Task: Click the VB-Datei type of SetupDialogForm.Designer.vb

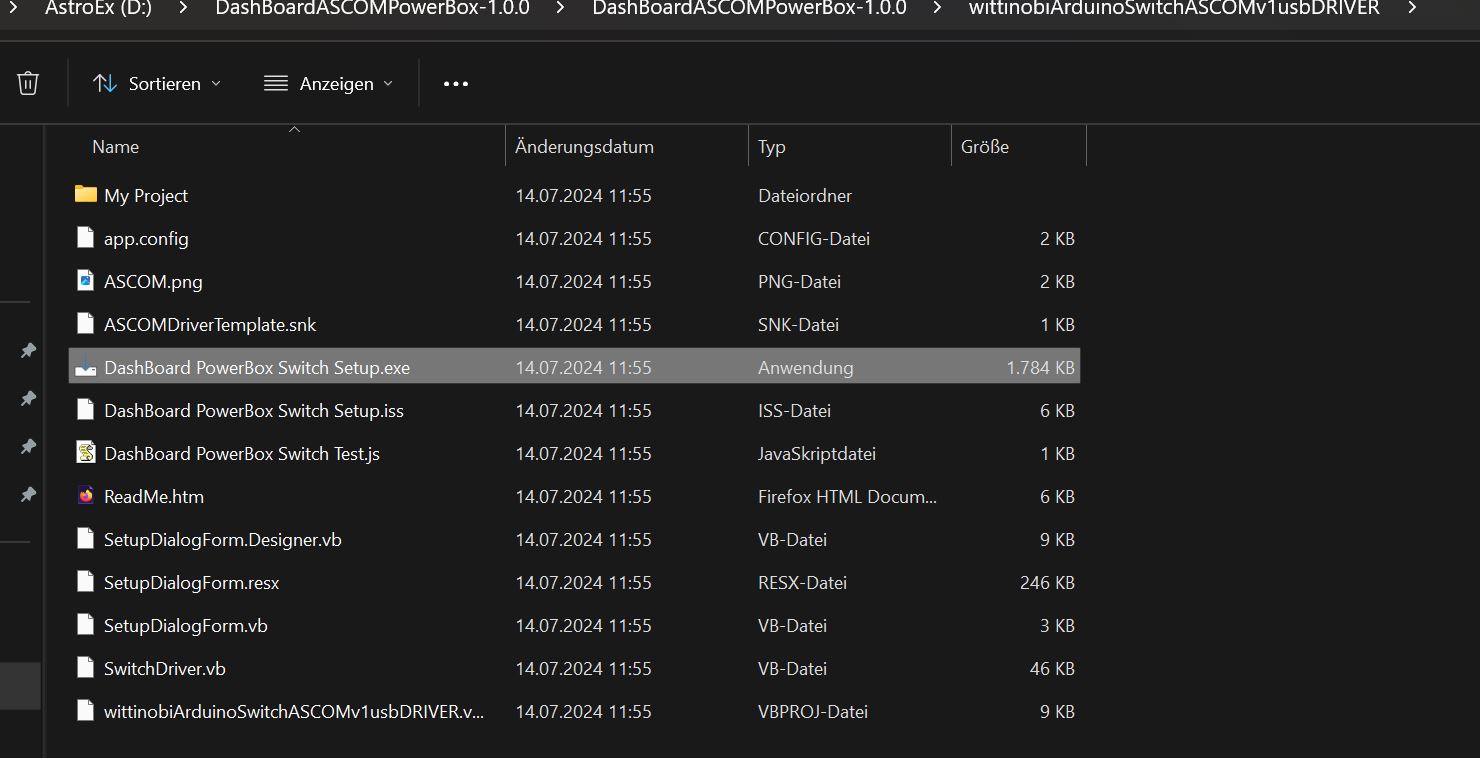Action: click(792, 540)
